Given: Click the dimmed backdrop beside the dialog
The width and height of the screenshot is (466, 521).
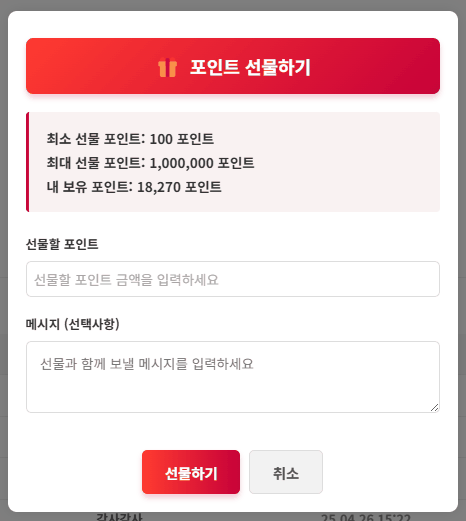Looking at the screenshot, I should pos(4,260).
